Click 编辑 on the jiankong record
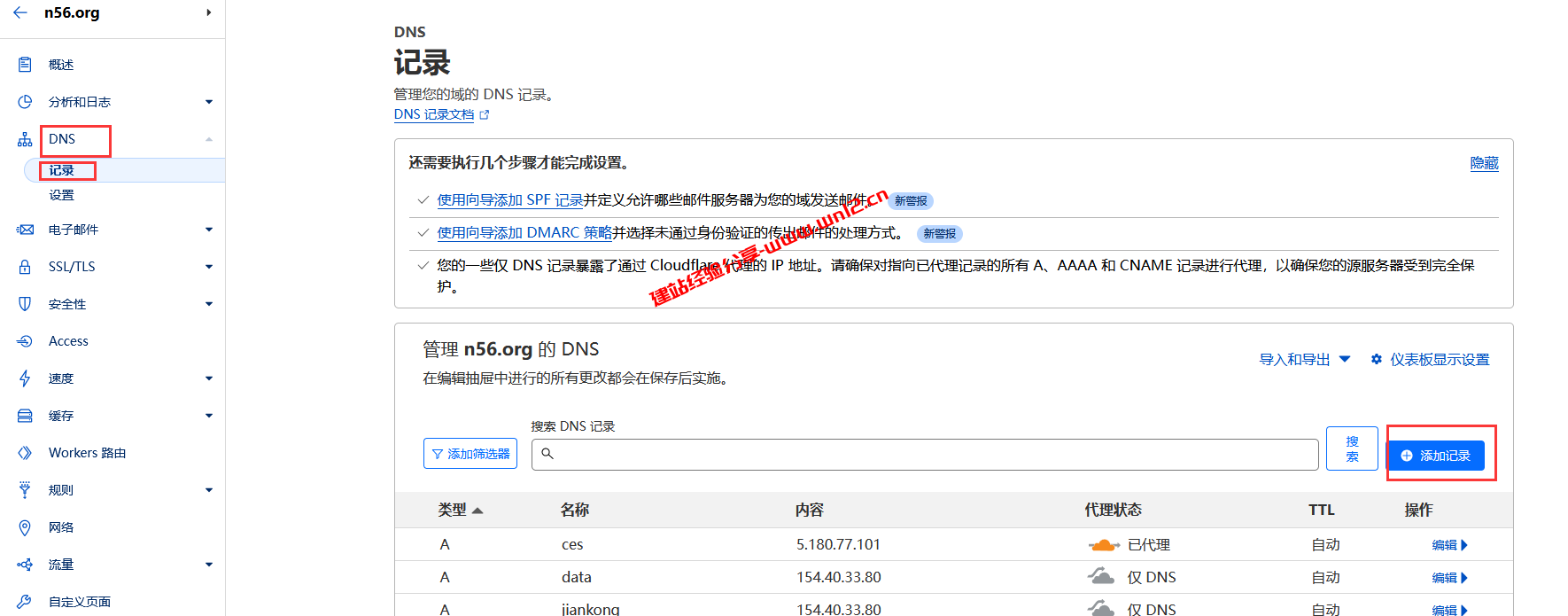1568x616 pixels. coord(1450,610)
